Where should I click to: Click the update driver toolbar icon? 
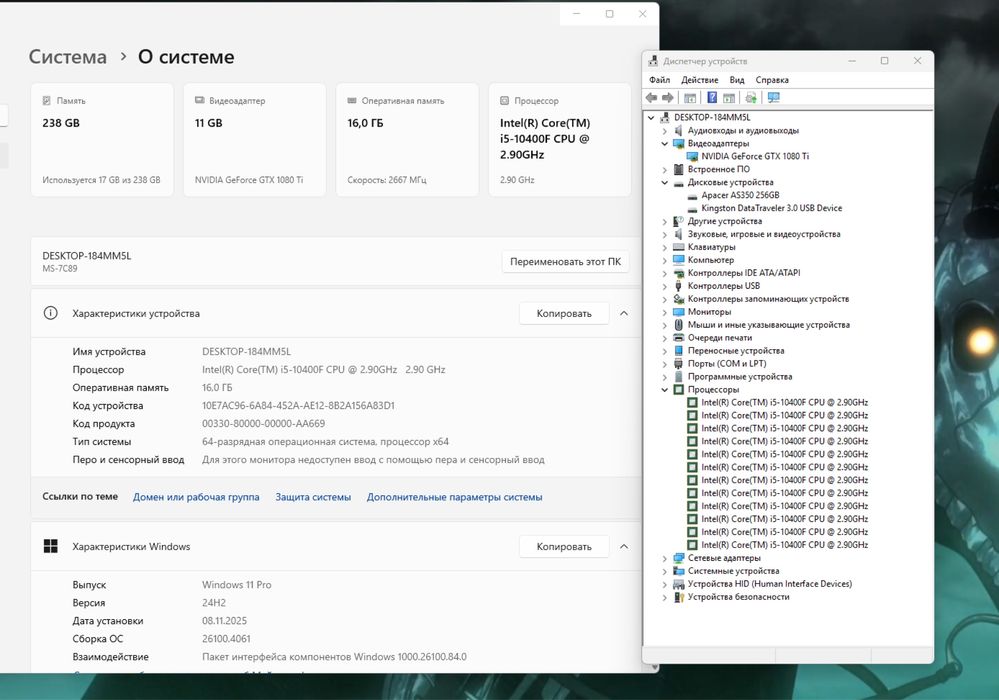click(x=751, y=98)
